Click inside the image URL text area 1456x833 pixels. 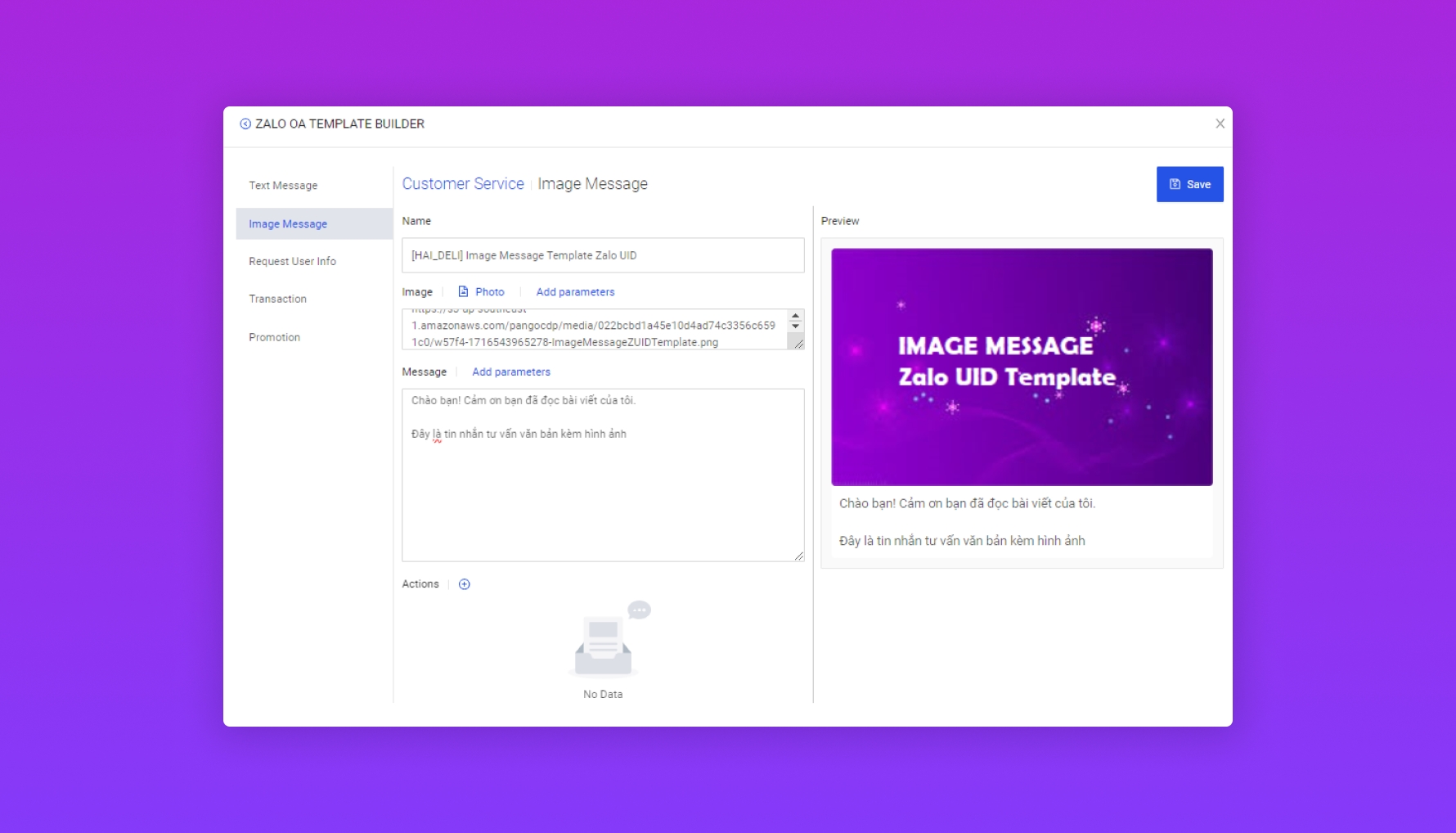593,331
